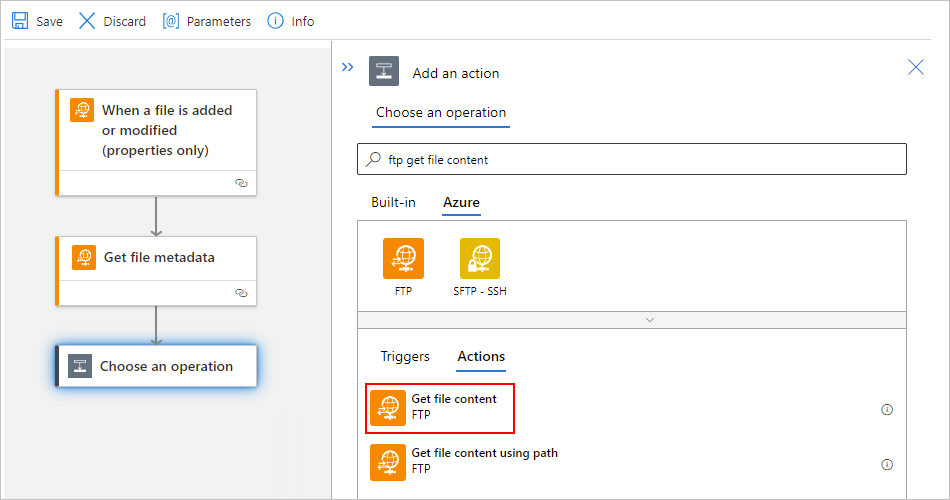
Task: Click the Discard X icon
Action: (87, 21)
